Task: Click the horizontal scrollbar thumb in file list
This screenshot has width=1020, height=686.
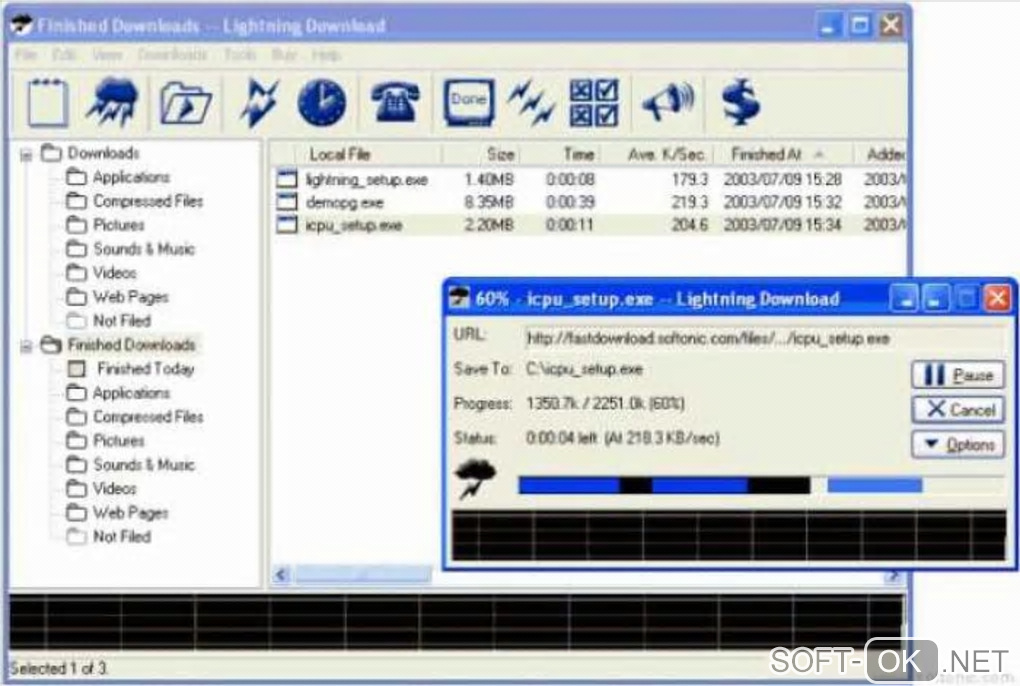Action: (363, 575)
